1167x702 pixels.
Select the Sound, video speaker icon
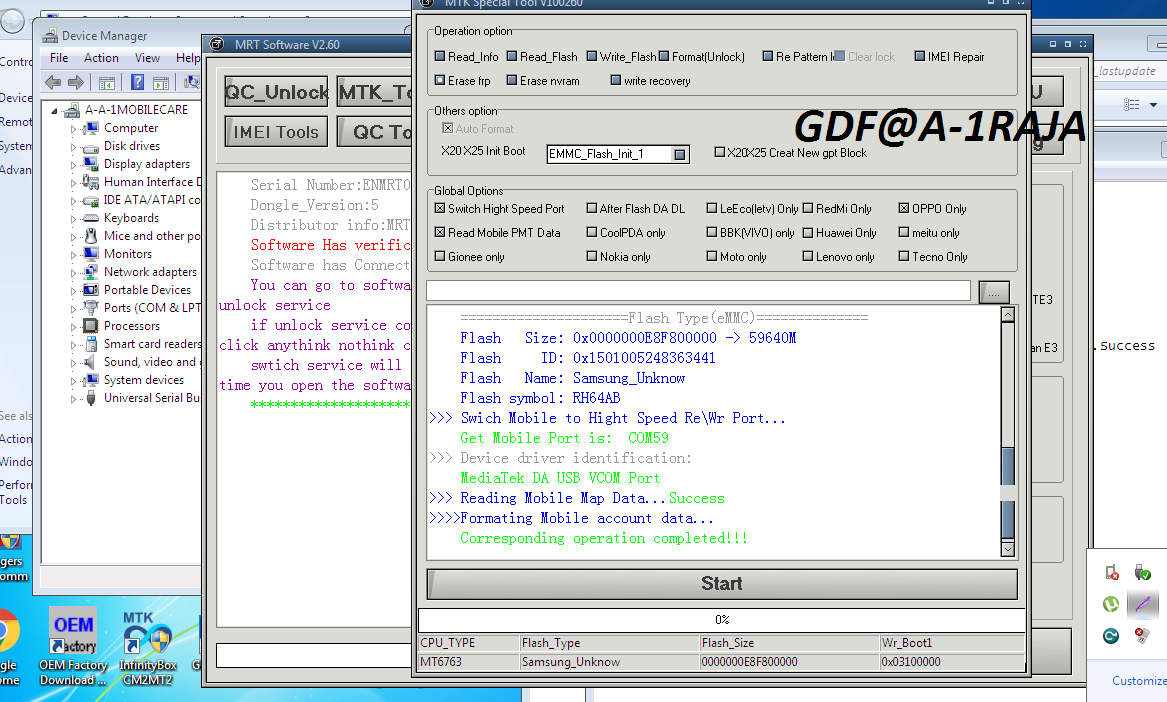pos(90,362)
